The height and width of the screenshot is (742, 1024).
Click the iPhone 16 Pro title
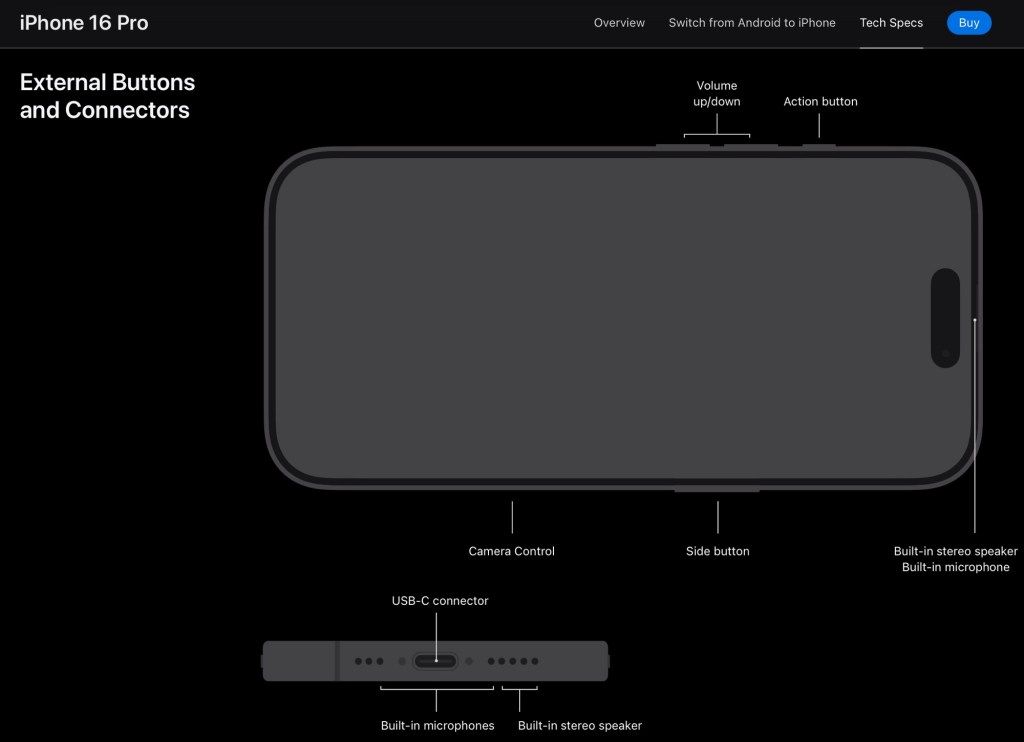pyautogui.click(x=84, y=23)
